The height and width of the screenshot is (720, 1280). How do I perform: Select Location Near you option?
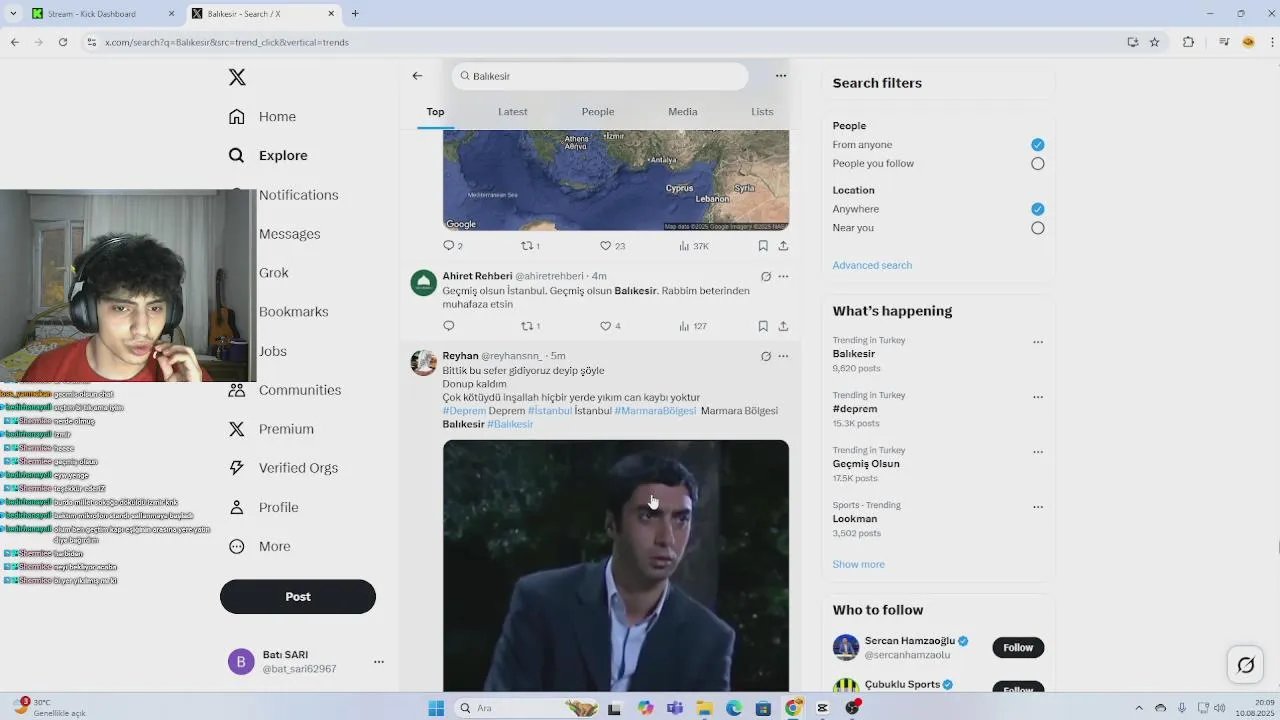1038,228
